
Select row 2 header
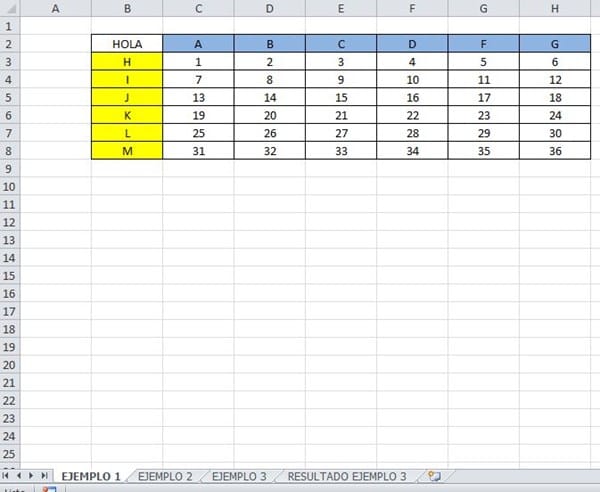[10, 44]
